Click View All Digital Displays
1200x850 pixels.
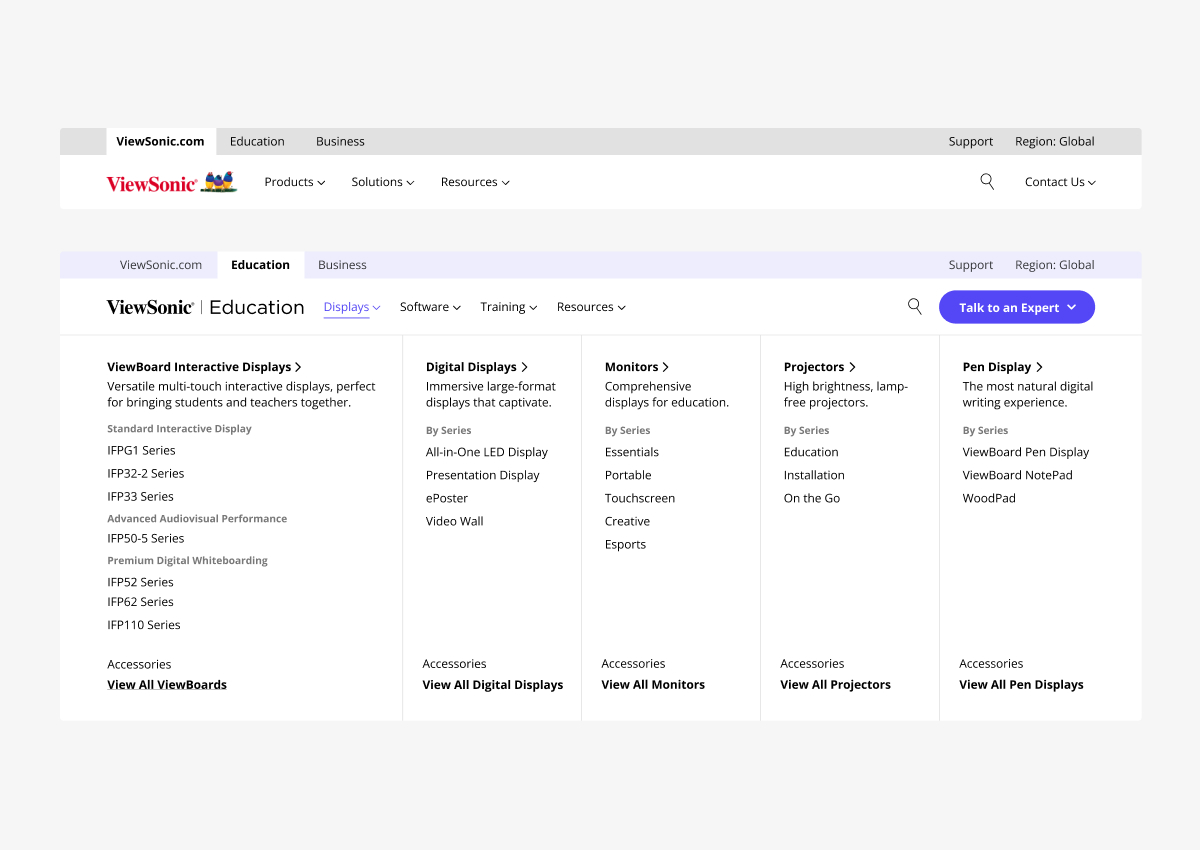pos(493,685)
